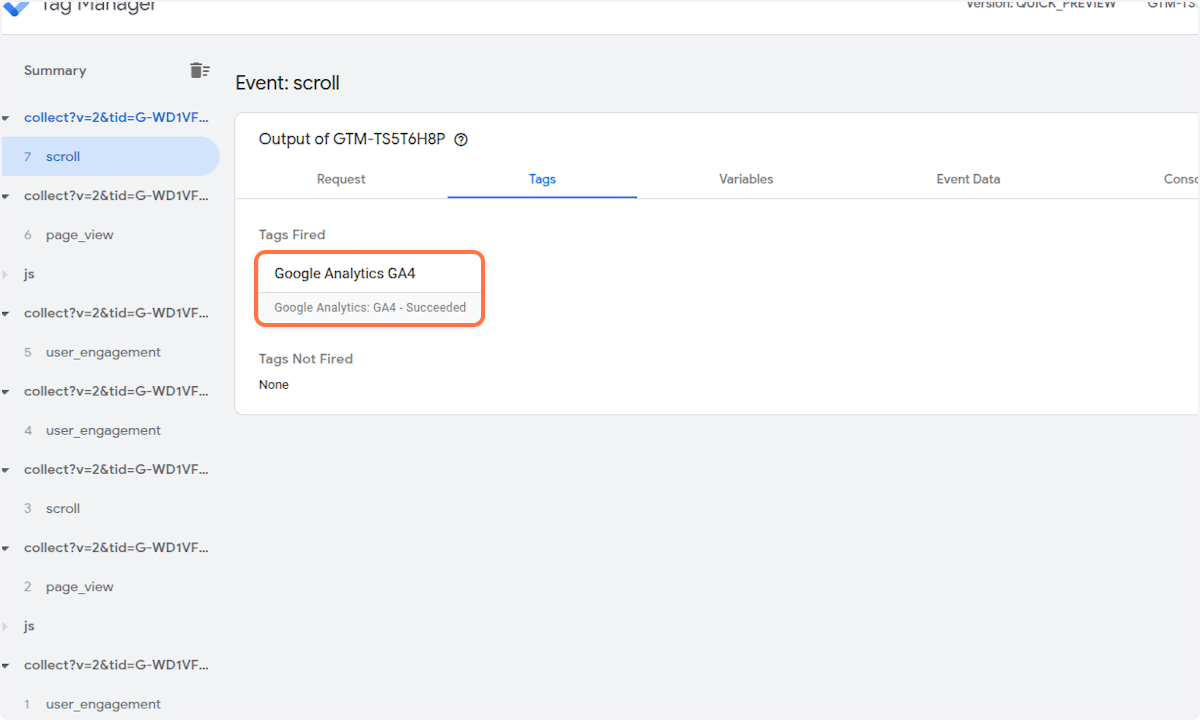The width and height of the screenshot is (1200, 720).
Task: Show the Event Data tab
Action: click(x=968, y=179)
